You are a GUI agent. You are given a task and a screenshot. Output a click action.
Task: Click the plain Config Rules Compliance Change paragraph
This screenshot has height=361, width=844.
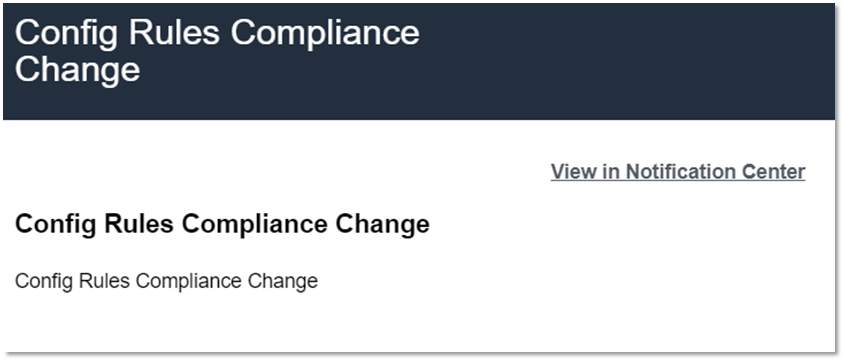coord(166,281)
